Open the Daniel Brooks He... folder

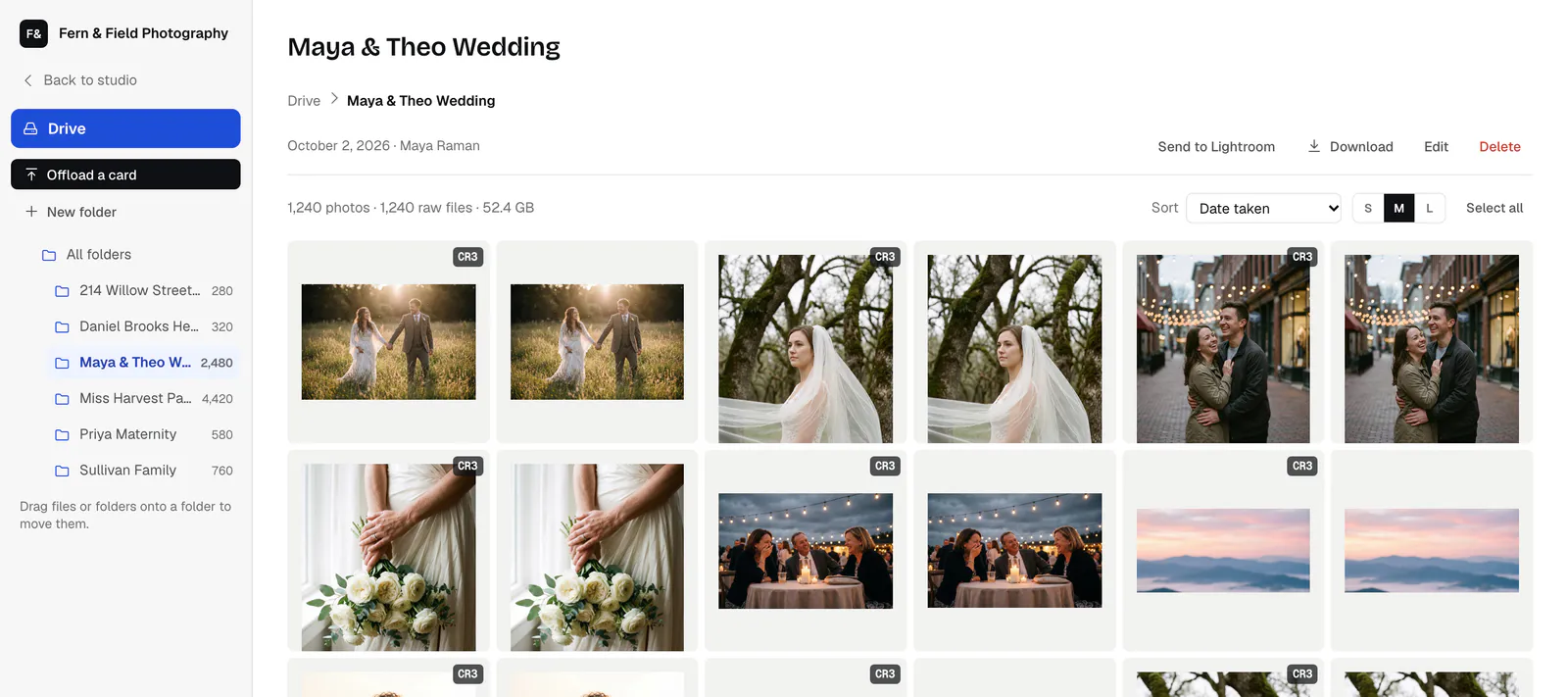(x=143, y=326)
